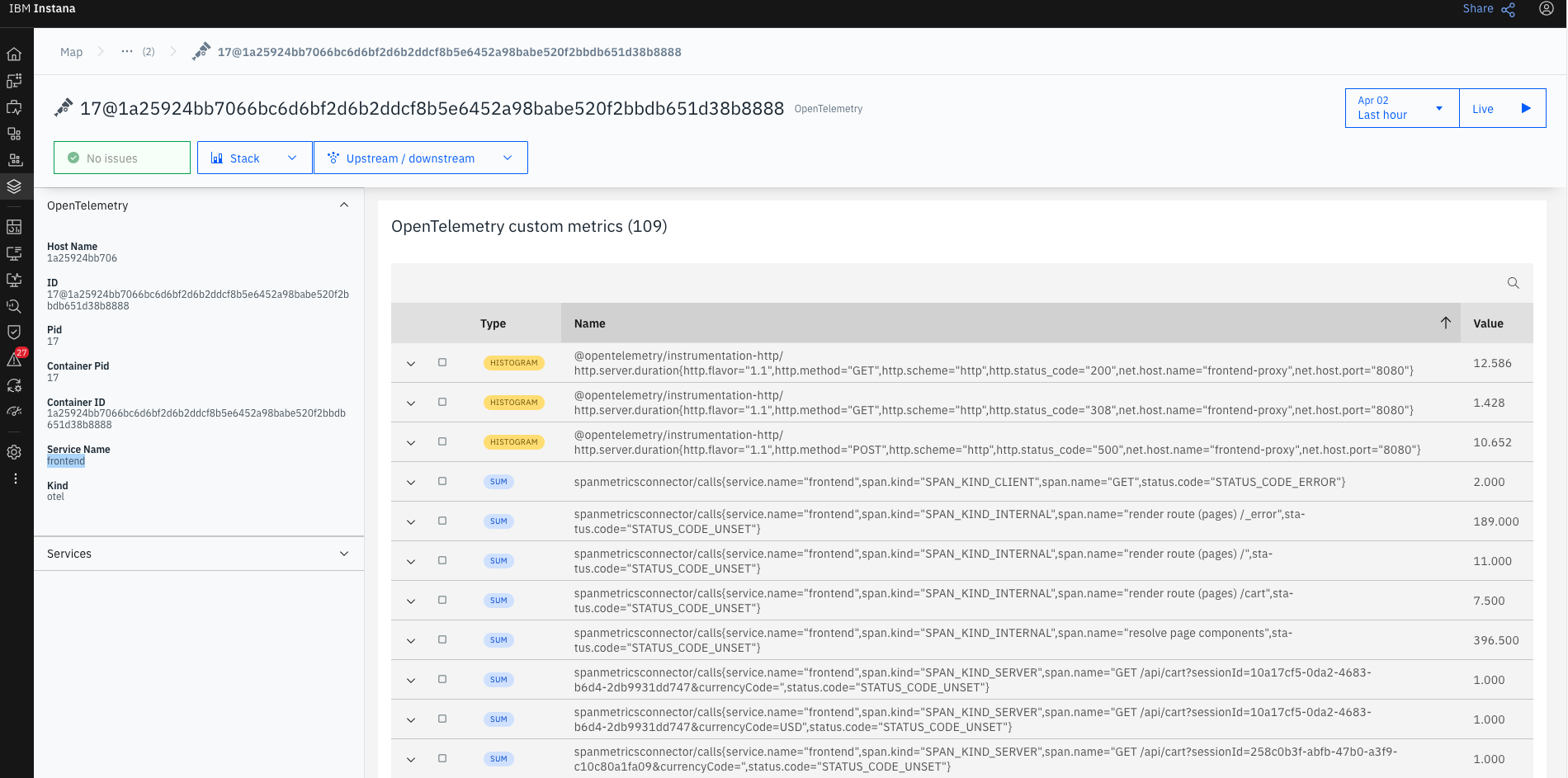Check the status_code 200 histogram row checkbox
This screenshot has width=1568, height=778.
(442, 363)
